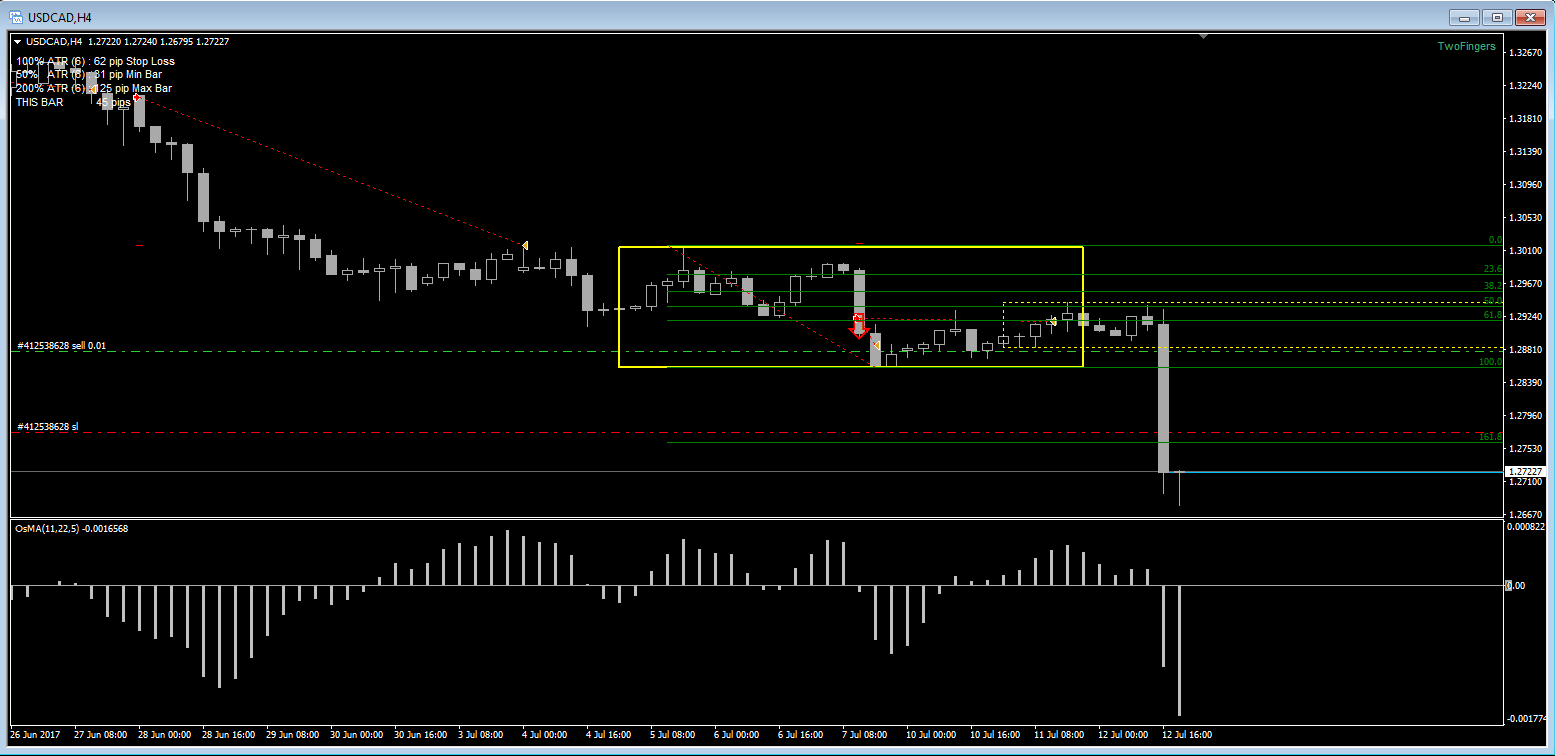Click the chart shift triangle marker at top
The image size is (1555, 756).
pyautogui.click(x=1204, y=36)
